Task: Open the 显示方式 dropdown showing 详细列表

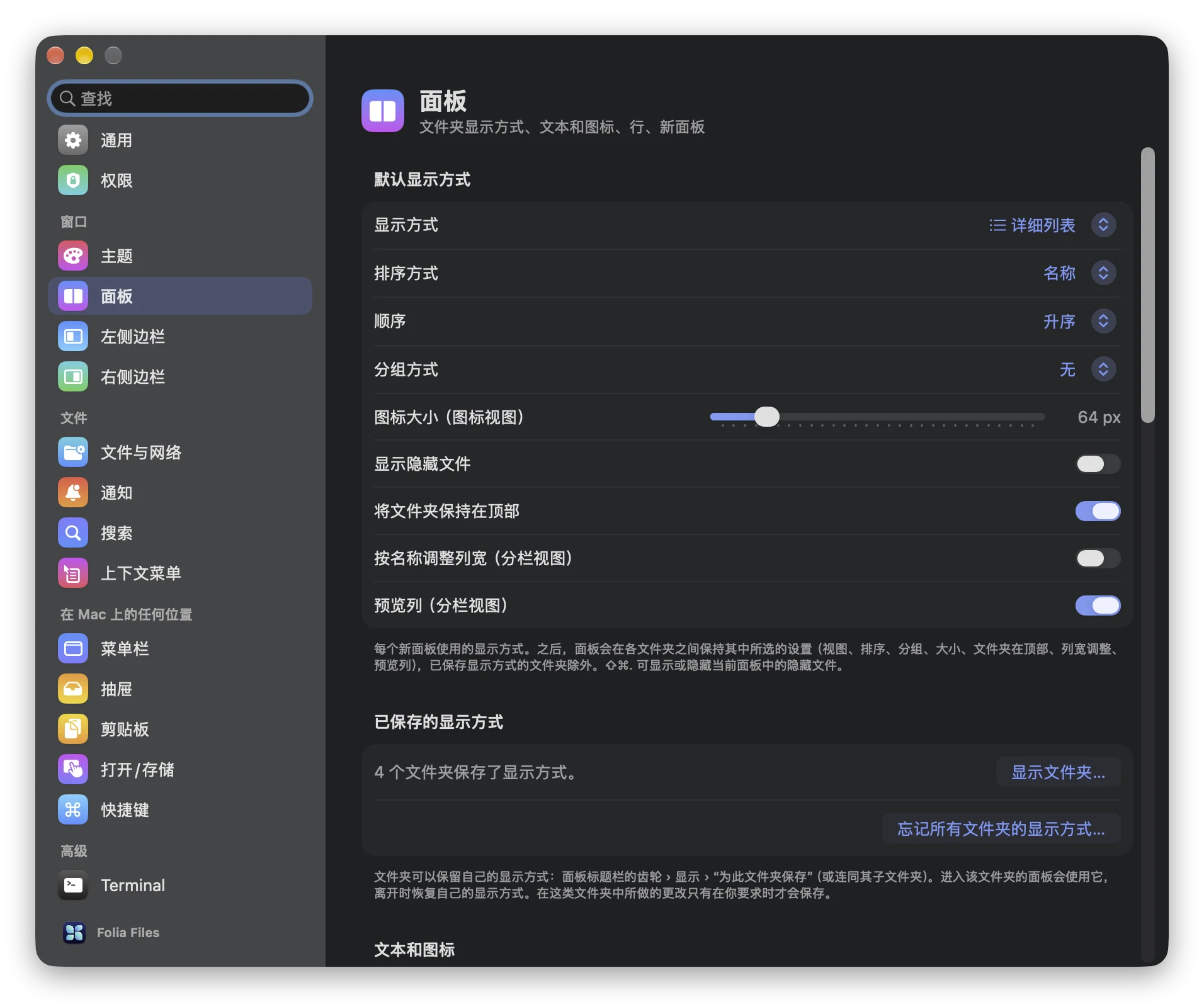Action: (1052, 225)
